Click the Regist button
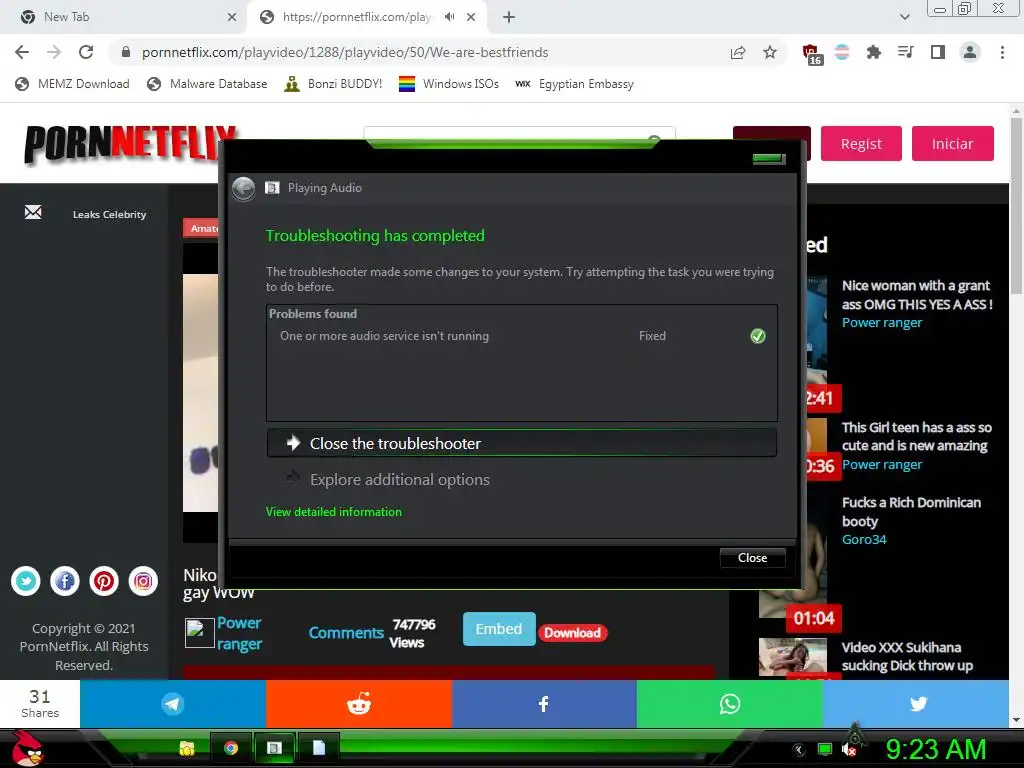 (861, 144)
